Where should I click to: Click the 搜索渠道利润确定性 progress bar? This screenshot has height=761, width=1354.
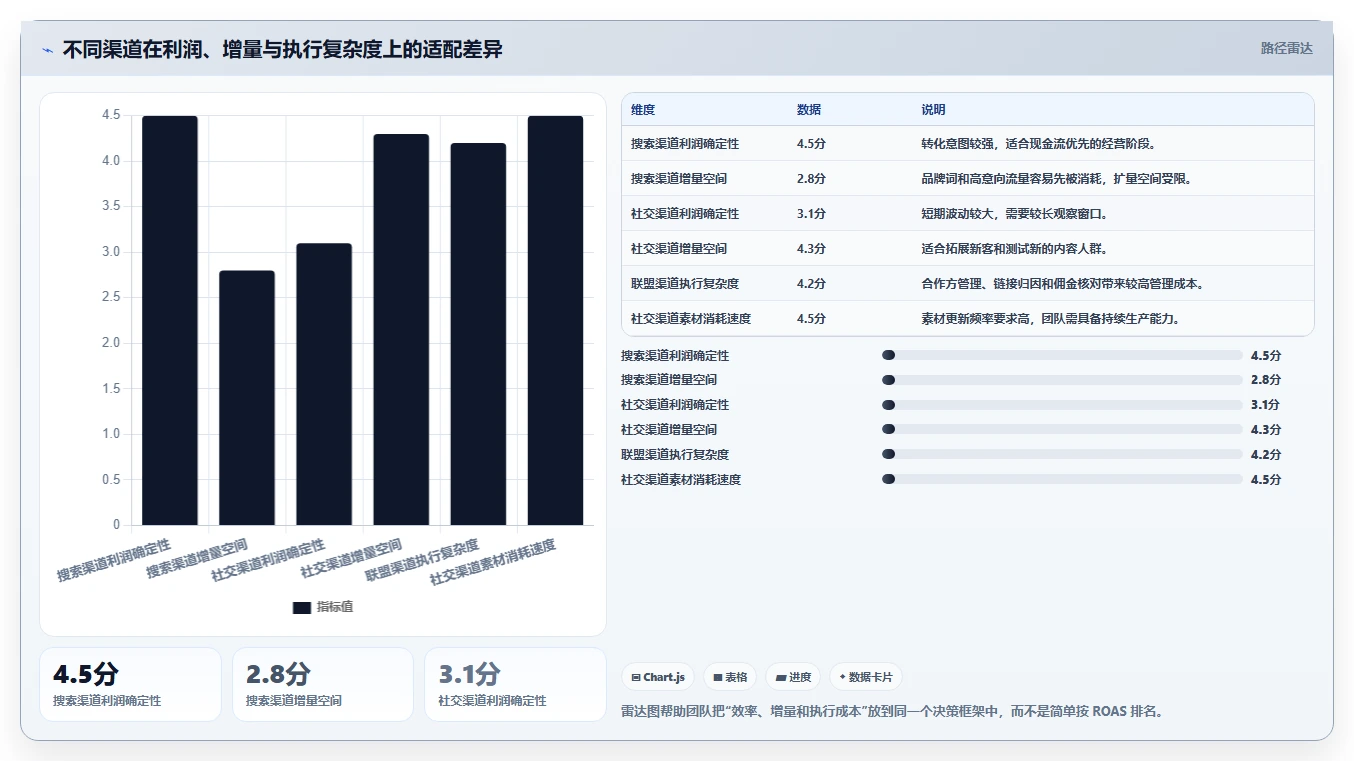[1062, 355]
